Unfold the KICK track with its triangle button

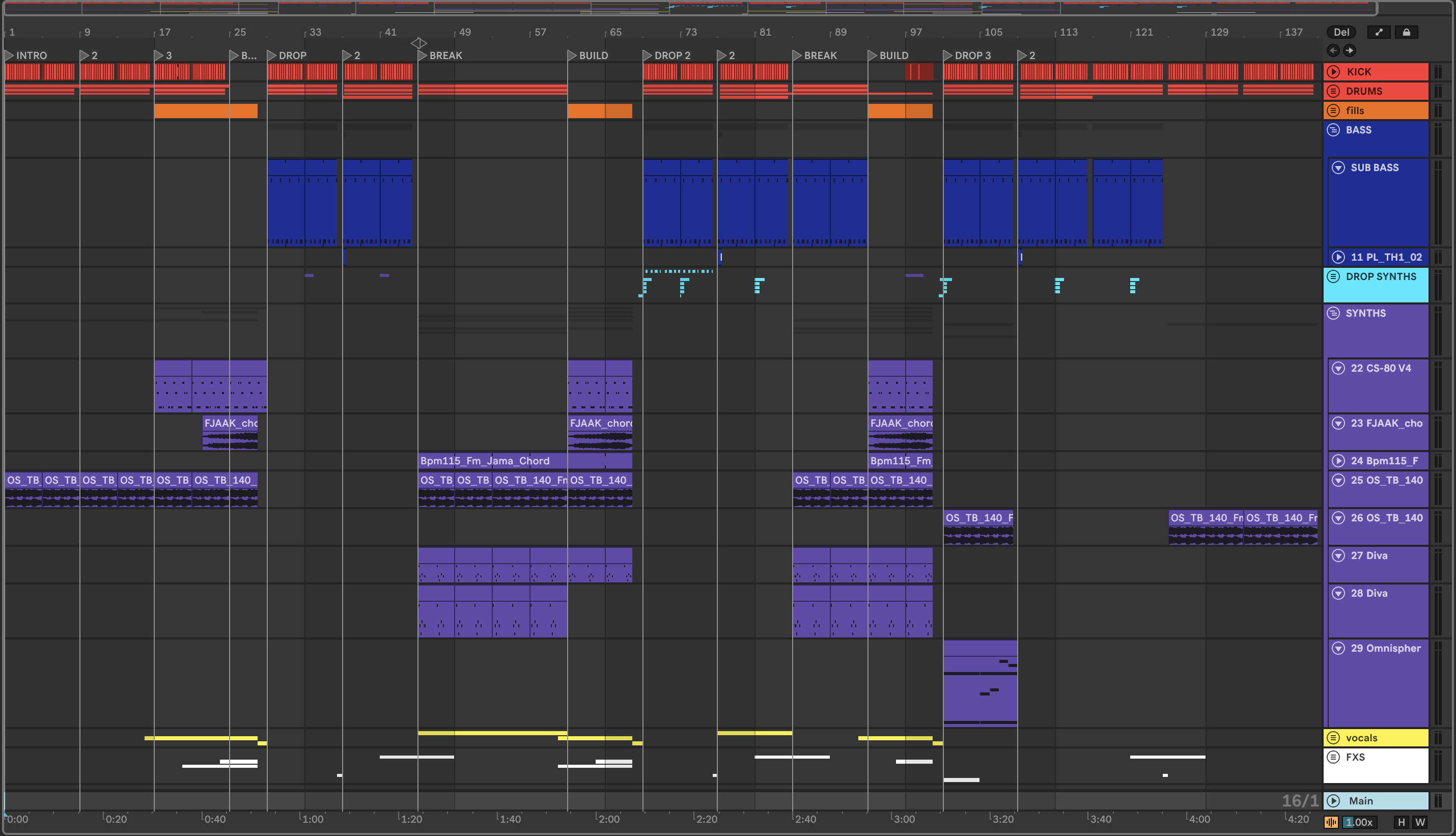point(1333,72)
